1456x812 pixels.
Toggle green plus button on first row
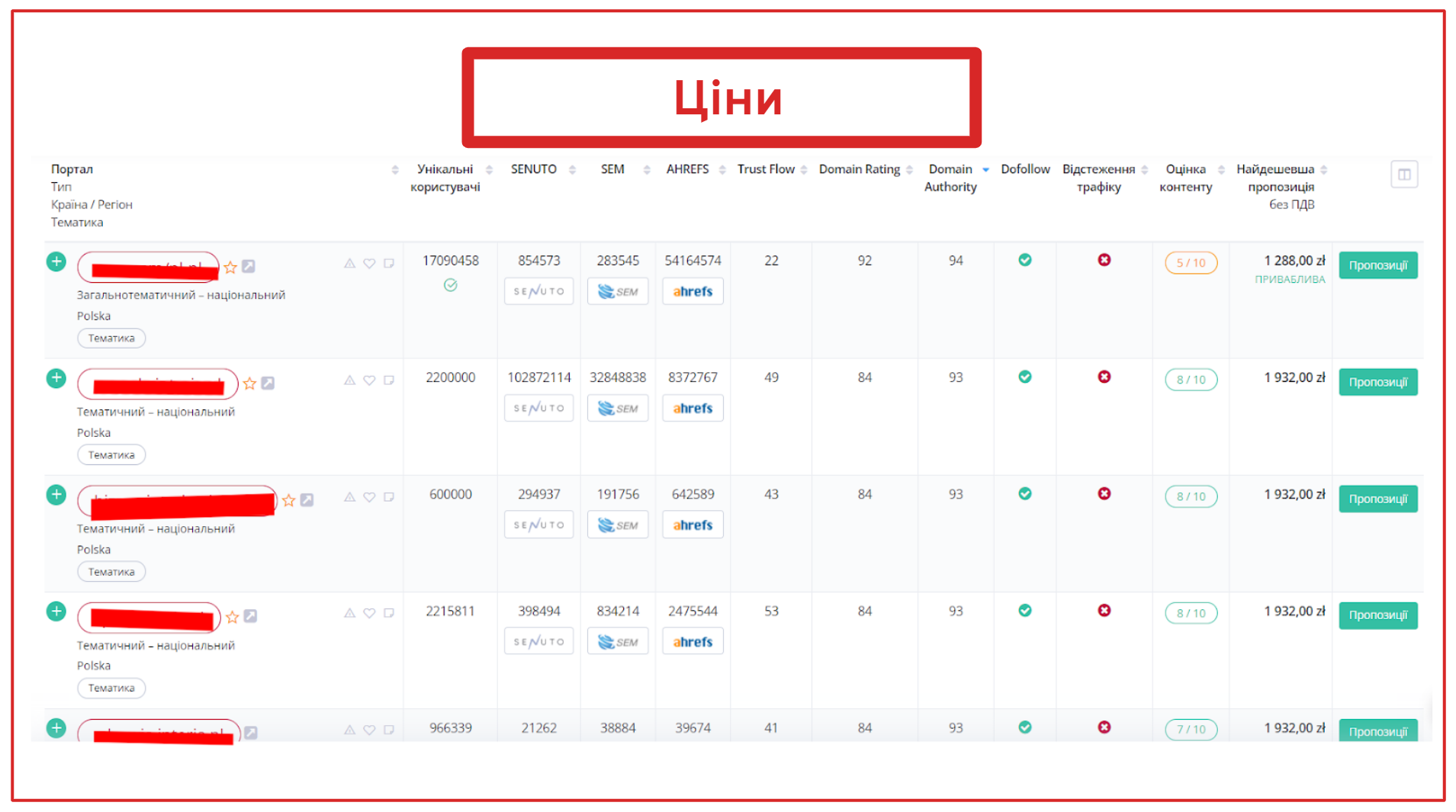56,262
